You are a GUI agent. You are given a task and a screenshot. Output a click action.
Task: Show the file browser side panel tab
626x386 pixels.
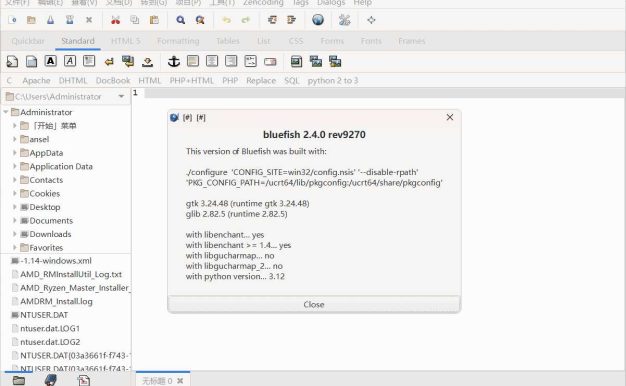pos(18,380)
